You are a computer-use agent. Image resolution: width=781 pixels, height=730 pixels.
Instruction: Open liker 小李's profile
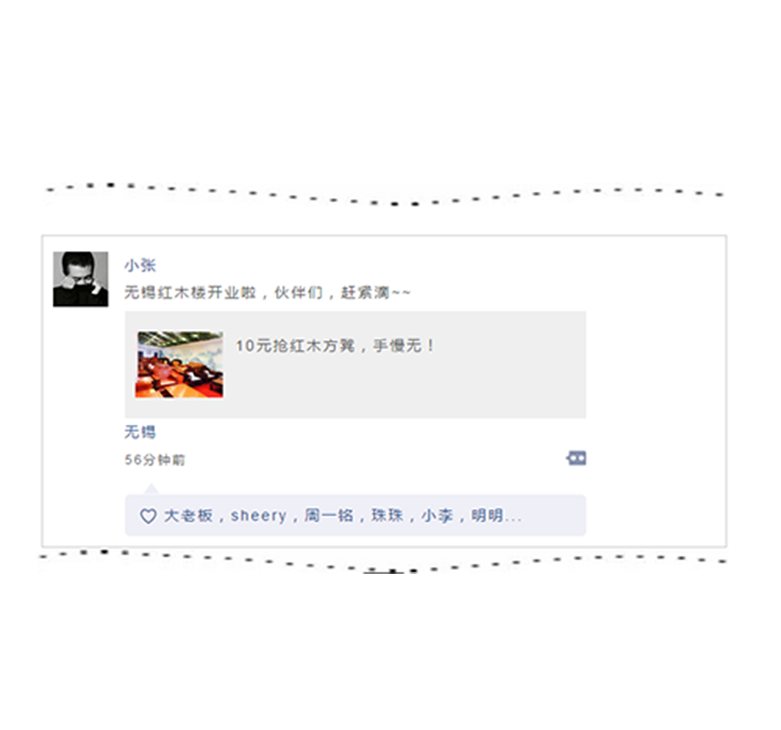(x=437, y=515)
